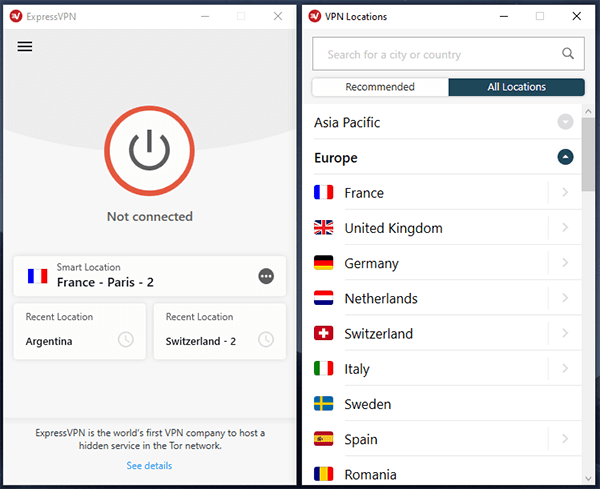Click the locations list scrollbar thumb

[x=588, y=154]
